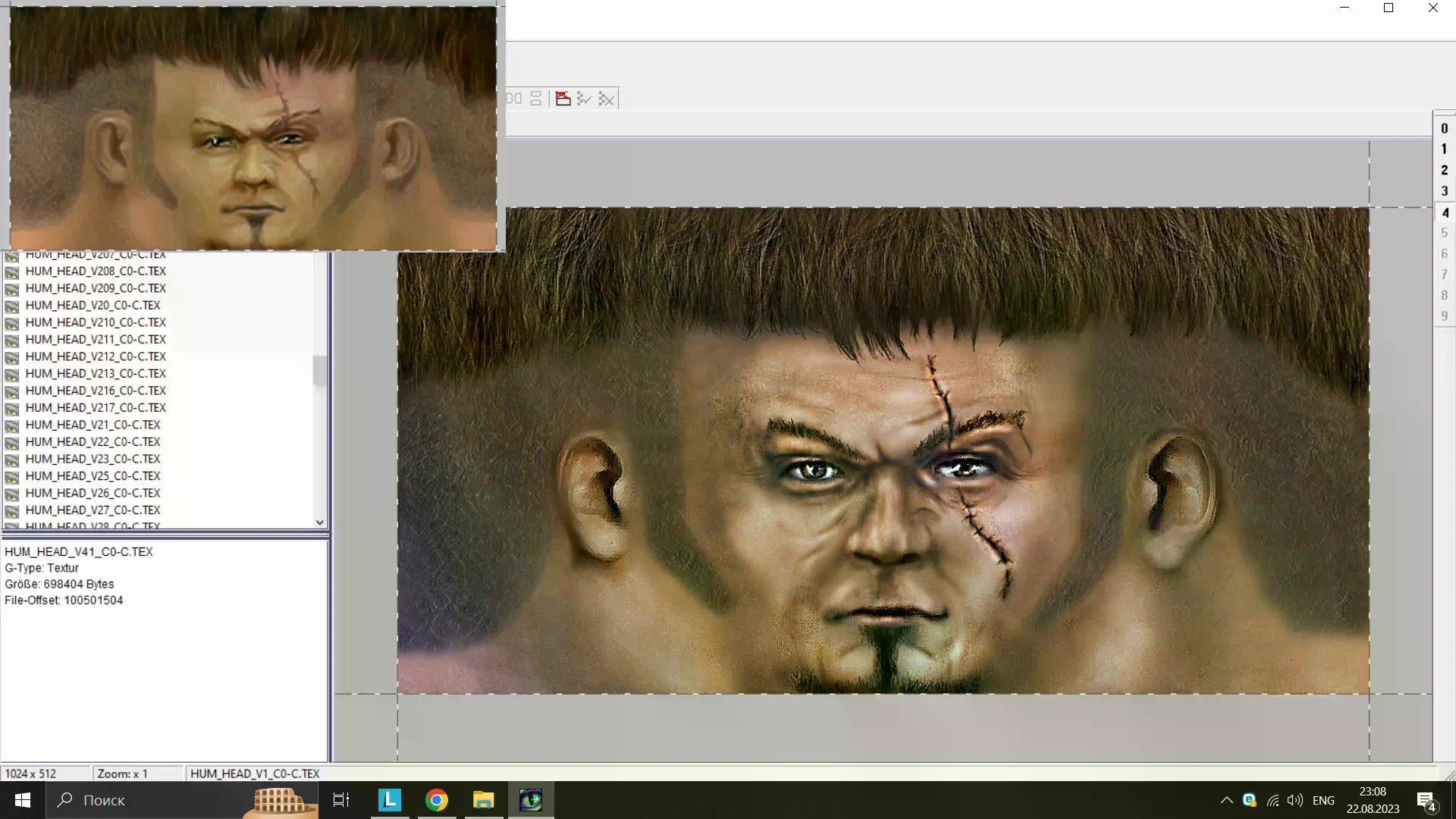Select mipmap level 0
Viewport: 1456px width, 819px height.
pos(1444,128)
